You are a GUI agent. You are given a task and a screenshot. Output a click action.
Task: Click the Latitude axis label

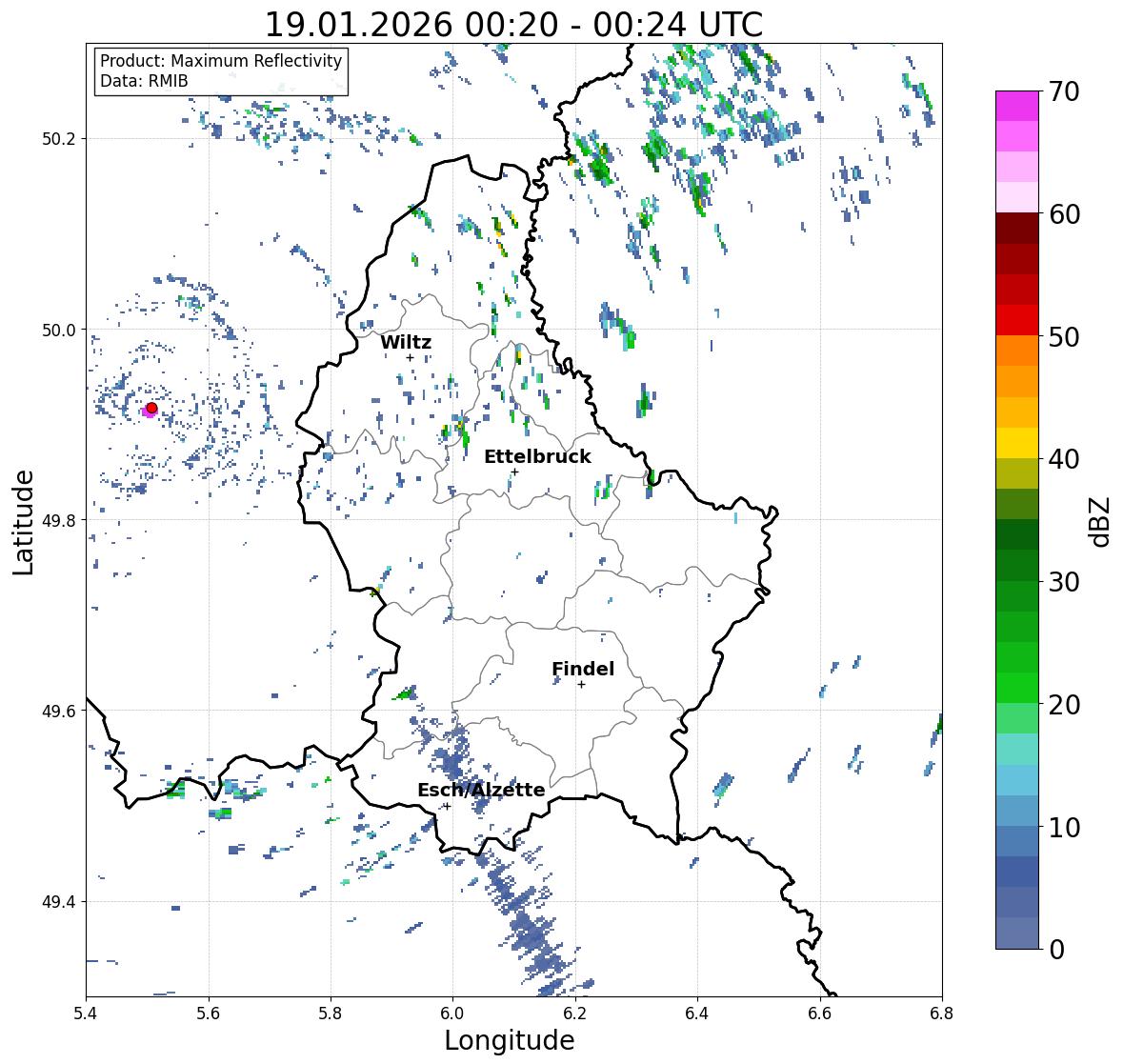[x=24, y=522]
